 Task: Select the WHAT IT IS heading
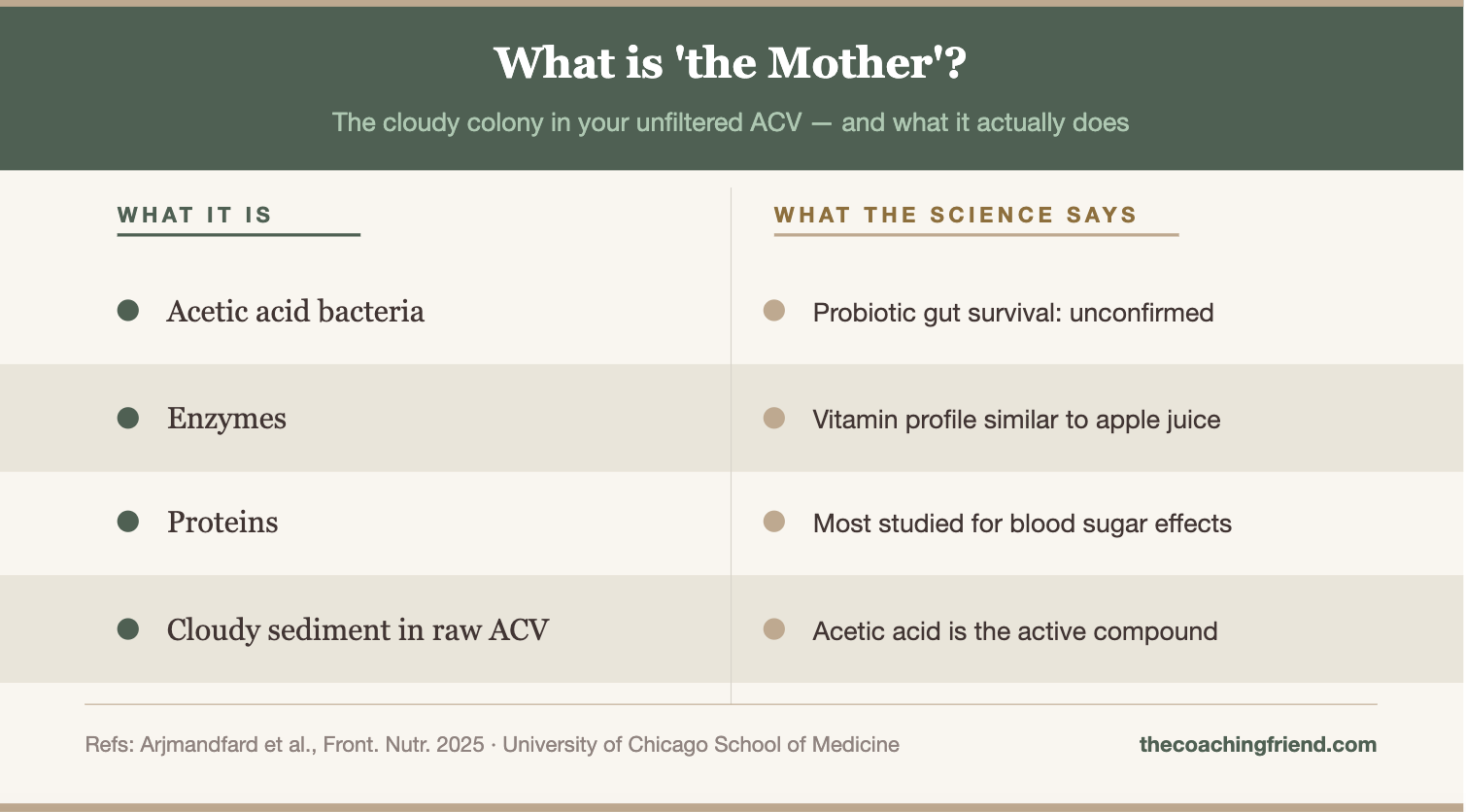point(194,216)
